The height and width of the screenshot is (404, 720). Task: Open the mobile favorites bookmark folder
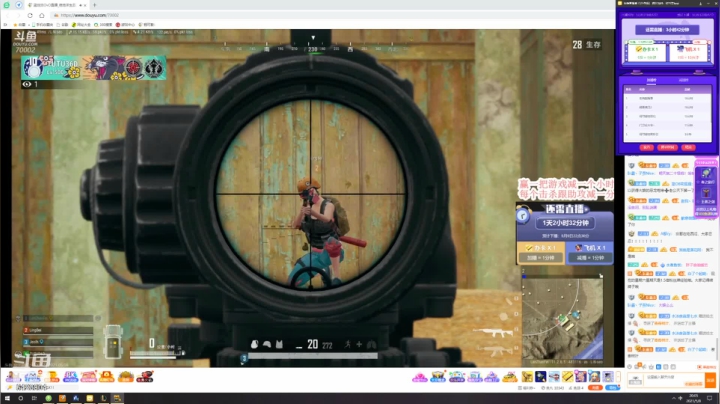pyautogui.click(x=42, y=25)
